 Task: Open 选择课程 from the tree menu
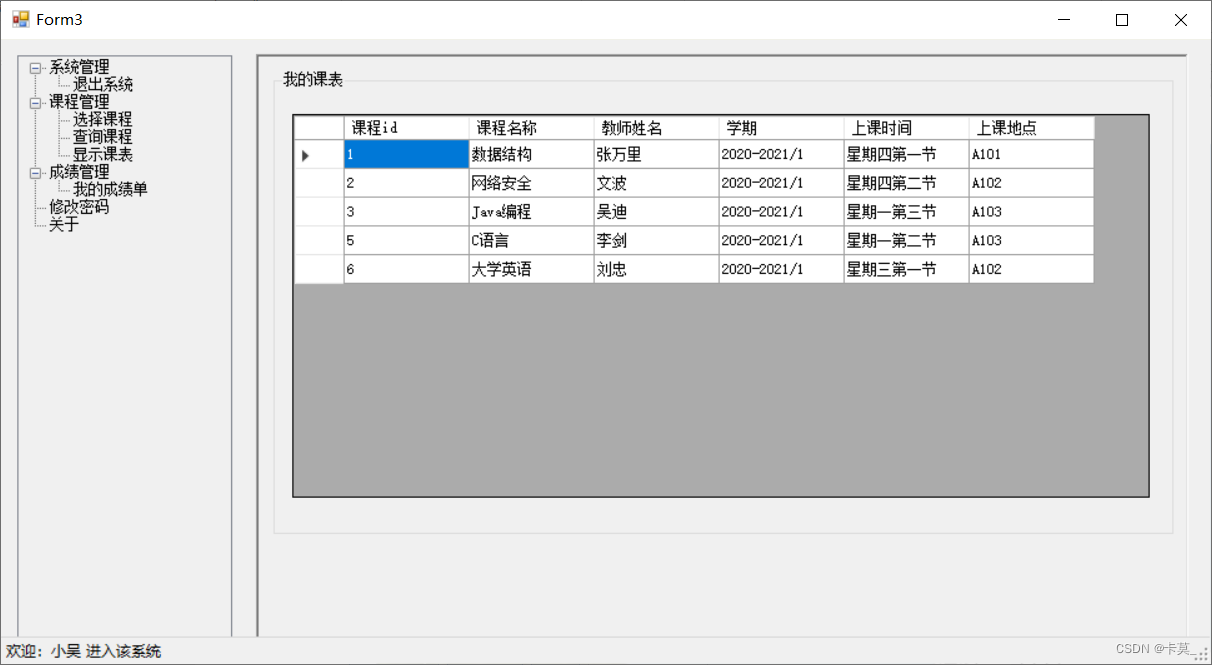(x=104, y=118)
